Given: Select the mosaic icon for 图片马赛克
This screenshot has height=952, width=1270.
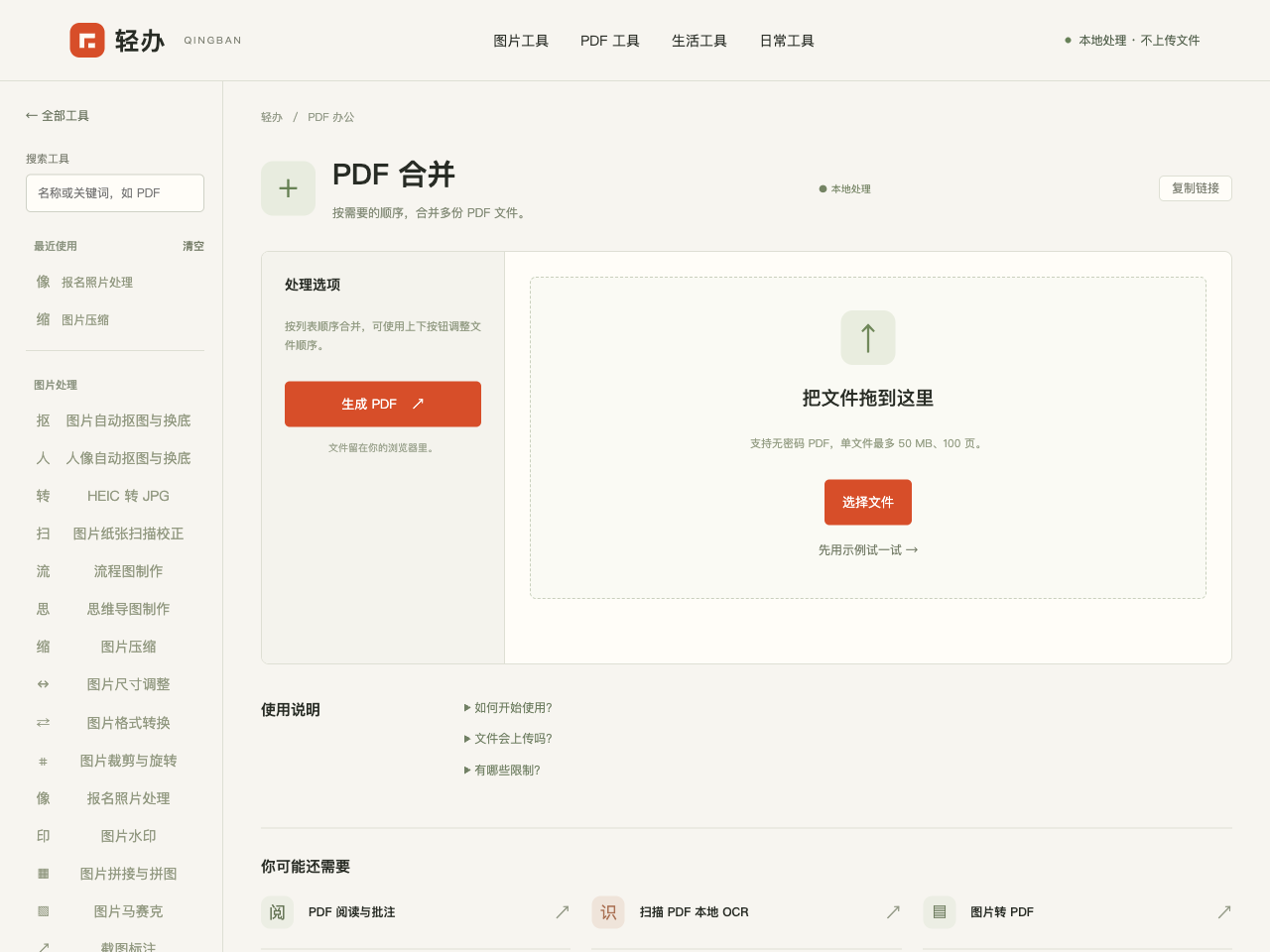Looking at the screenshot, I should point(43,911).
